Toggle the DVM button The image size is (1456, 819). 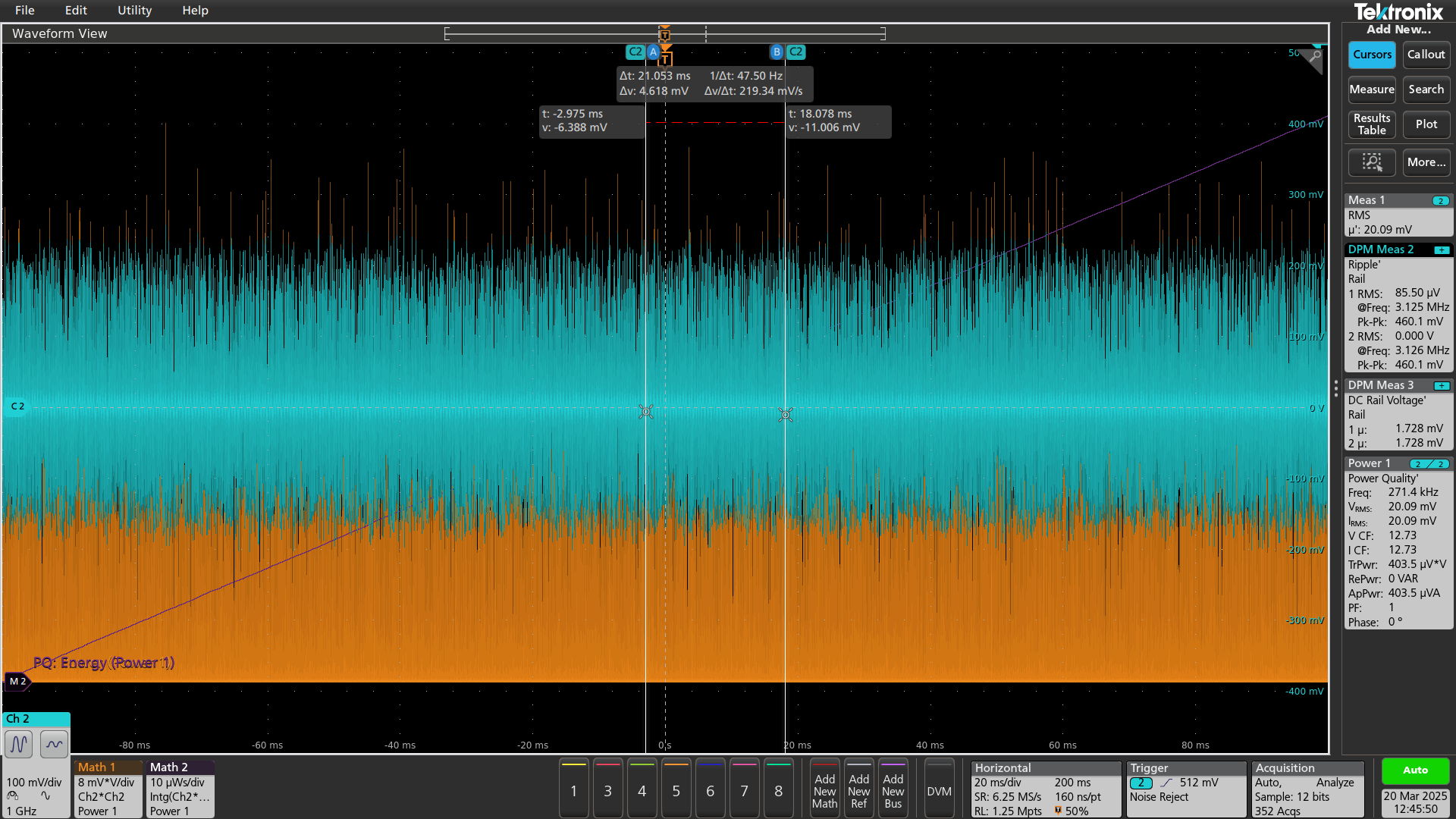pyautogui.click(x=938, y=791)
